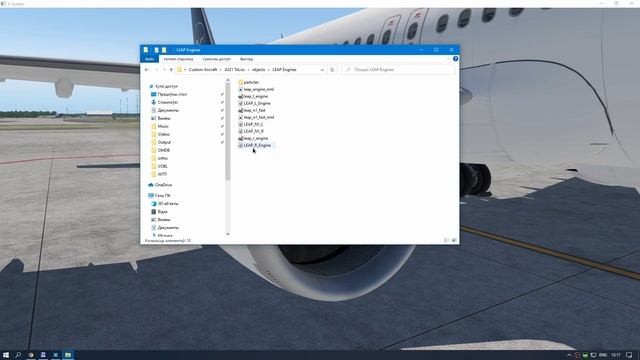Select the leap_engine_nml file
Image resolution: width=640 pixels, height=360 pixels.
click(x=256, y=89)
